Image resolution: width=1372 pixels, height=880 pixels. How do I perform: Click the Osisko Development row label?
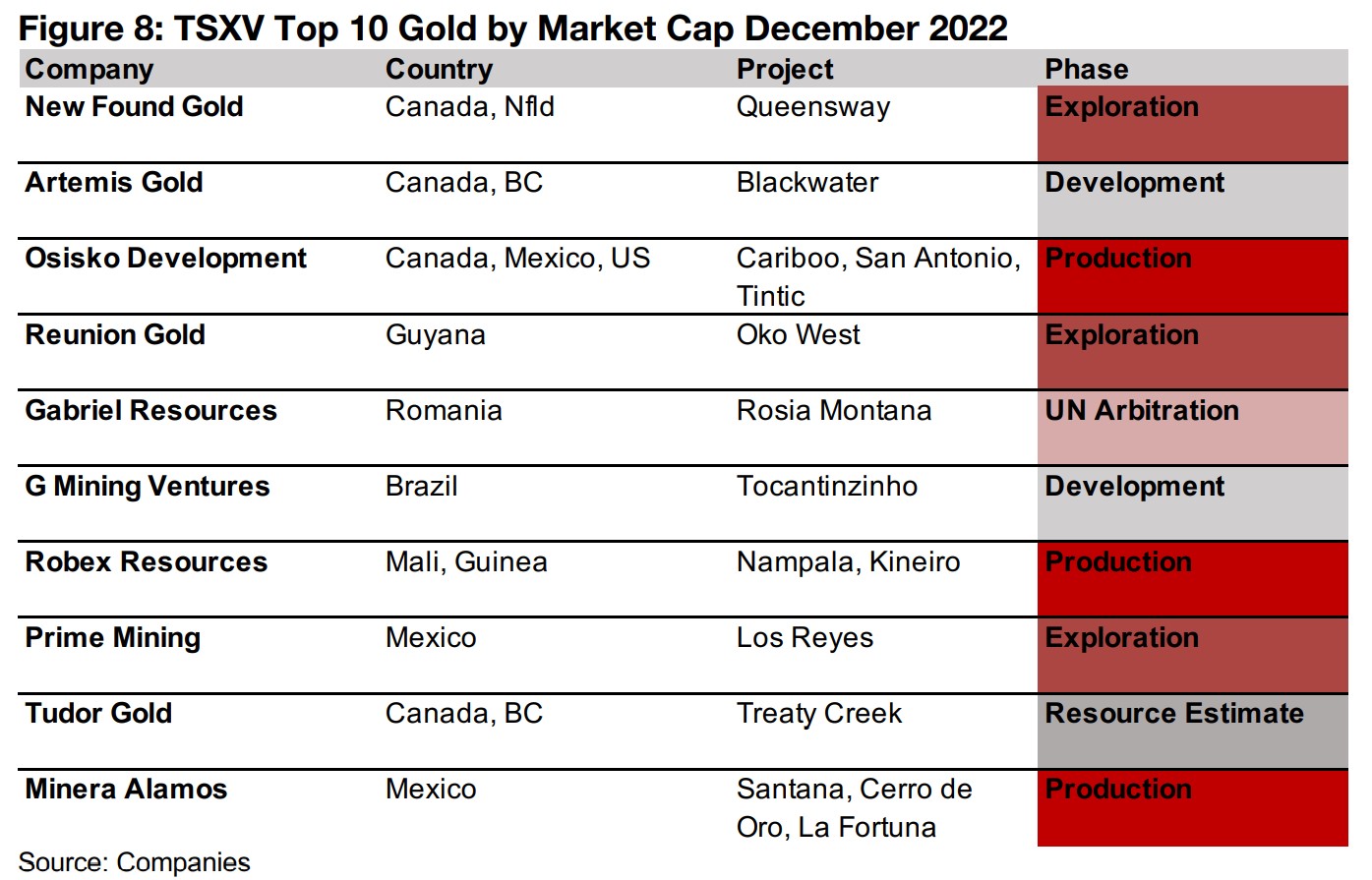[165, 259]
